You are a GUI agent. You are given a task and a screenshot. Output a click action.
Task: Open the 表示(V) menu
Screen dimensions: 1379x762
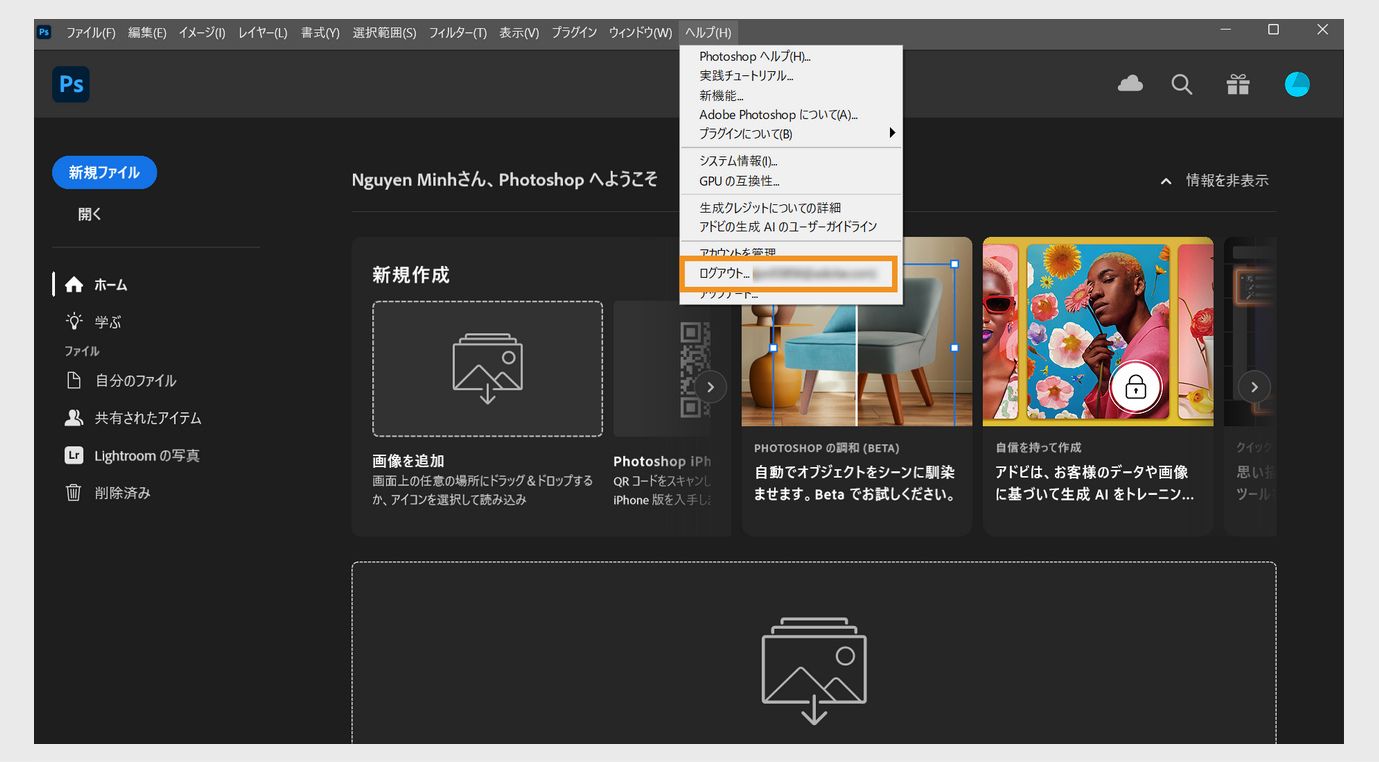pyautogui.click(x=519, y=33)
